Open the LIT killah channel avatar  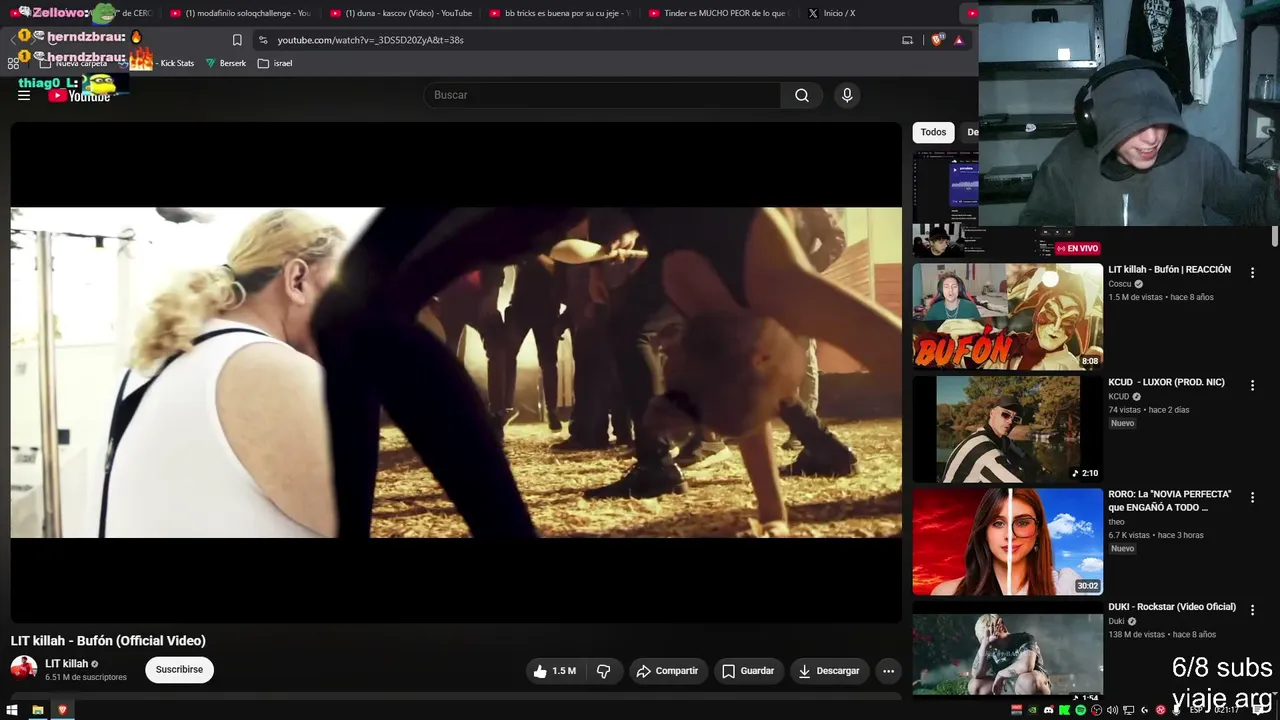[x=24, y=669]
